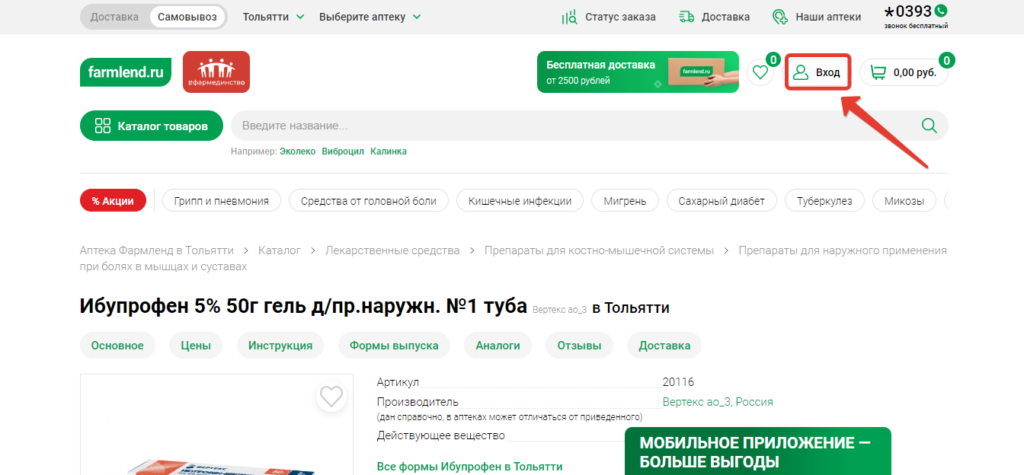
Task: Click article number 20116
Action: pos(678,382)
